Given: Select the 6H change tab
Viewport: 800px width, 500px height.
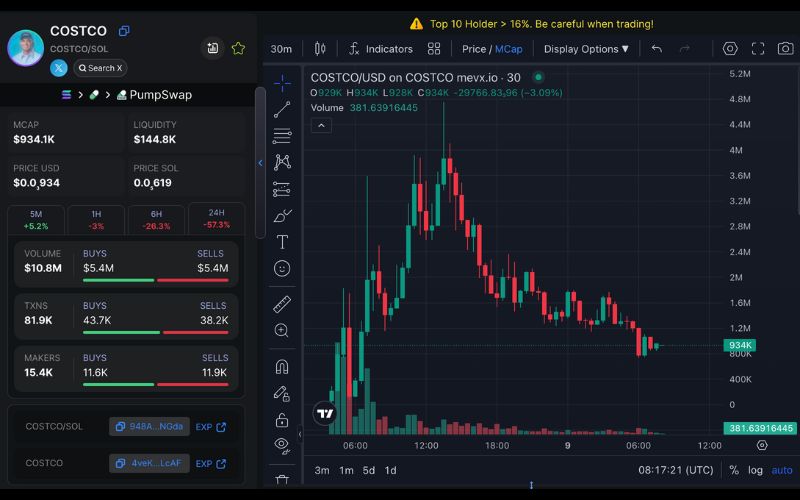Looking at the screenshot, I should pos(156,220).
